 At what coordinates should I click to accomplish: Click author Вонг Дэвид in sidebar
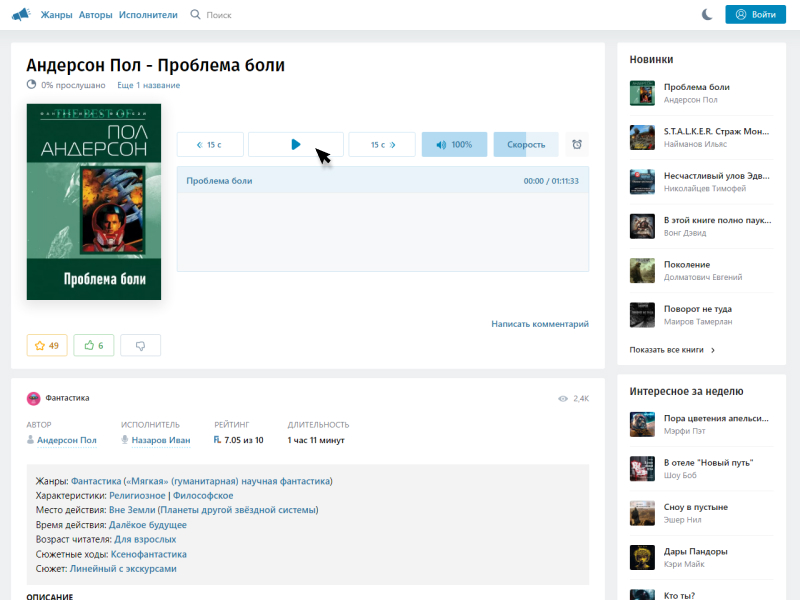[x=685, y=233]
